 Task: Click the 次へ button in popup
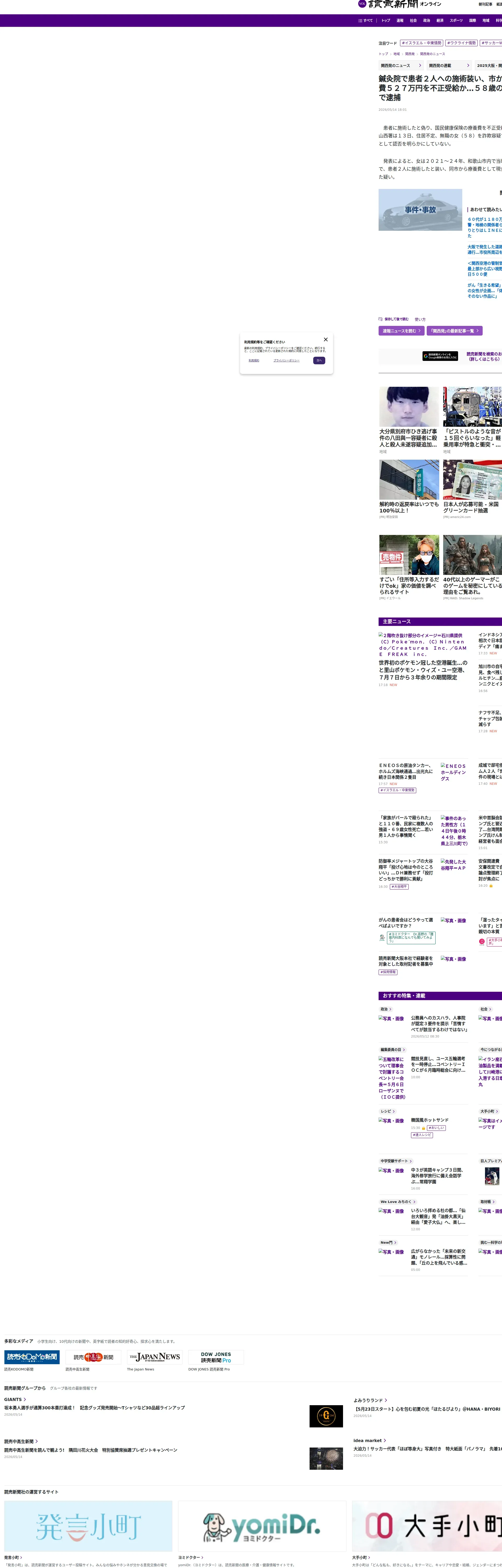319,360
